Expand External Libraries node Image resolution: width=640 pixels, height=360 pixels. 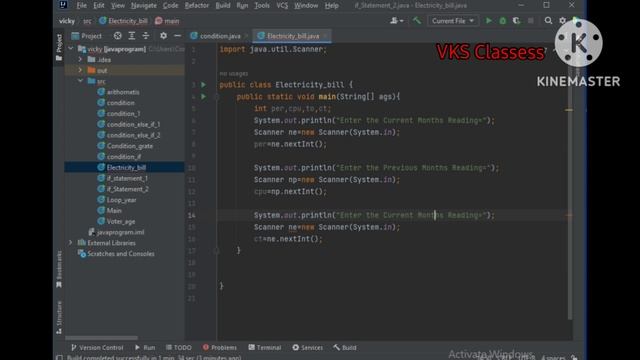click(71, 242)
